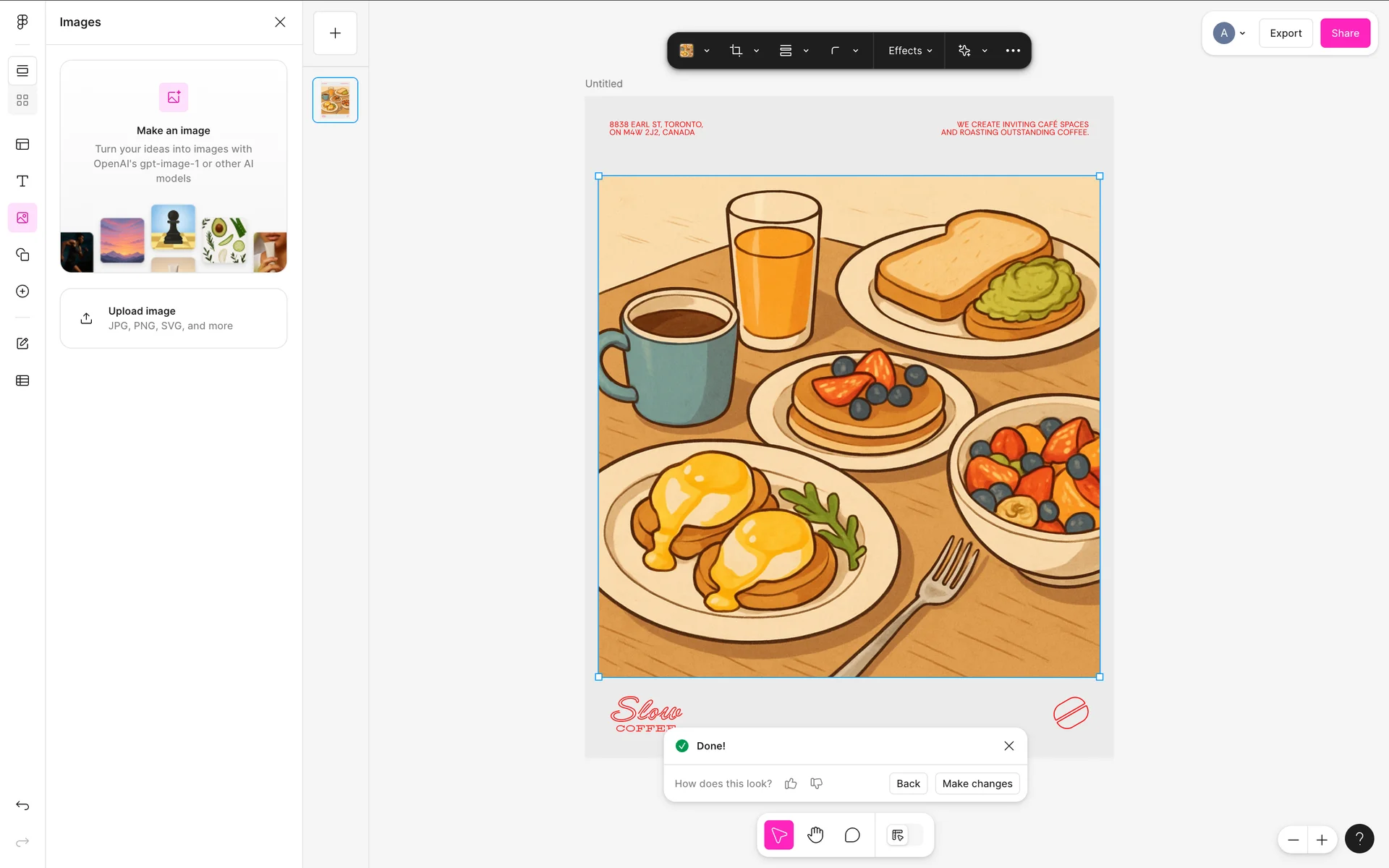Open the account avatar dropdown
The width and height of the screenshot is (1389, 868).
tap(1229, 33)
